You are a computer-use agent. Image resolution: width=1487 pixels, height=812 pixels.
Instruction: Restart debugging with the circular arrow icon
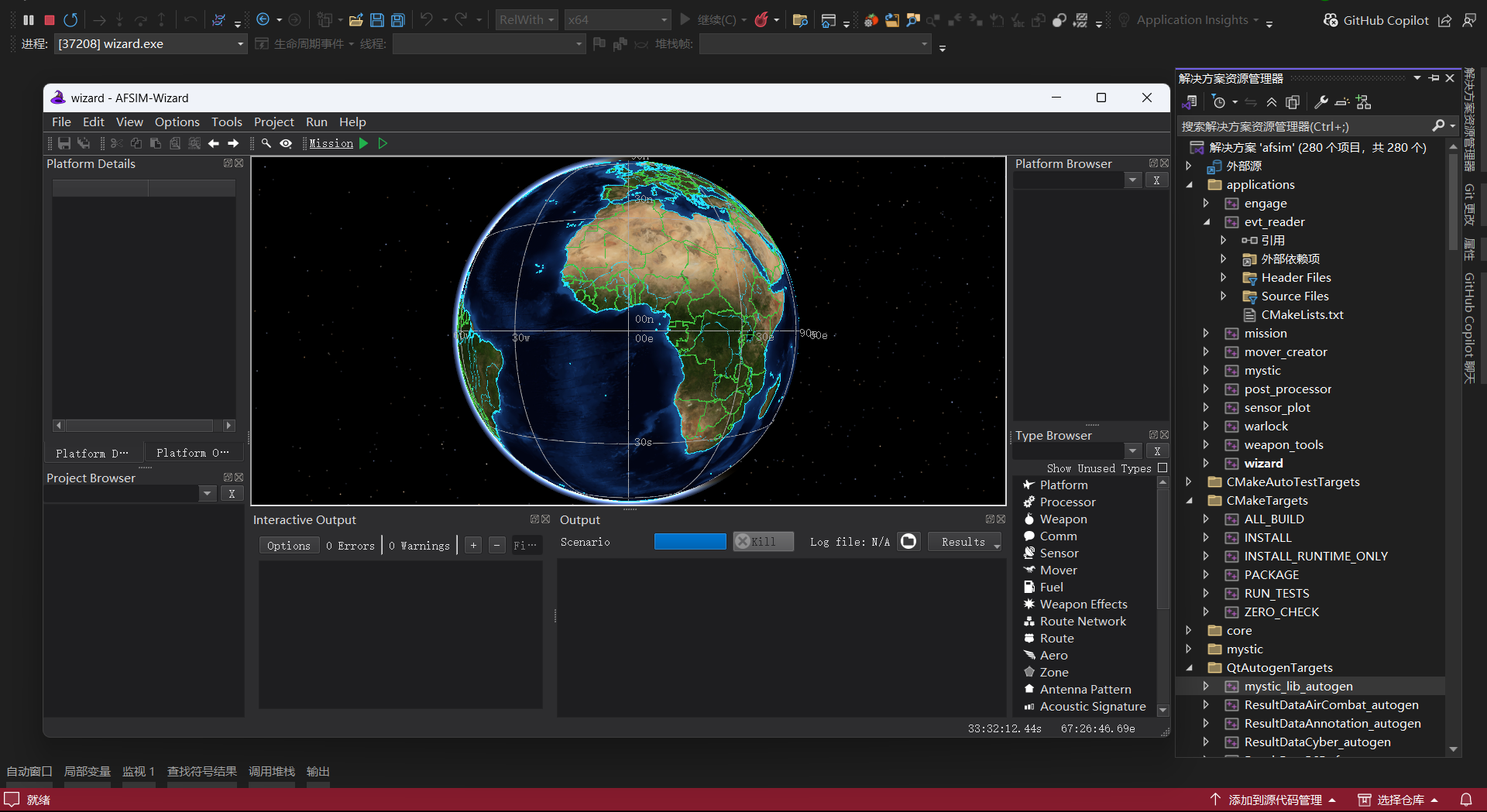[x=70, y=19]
